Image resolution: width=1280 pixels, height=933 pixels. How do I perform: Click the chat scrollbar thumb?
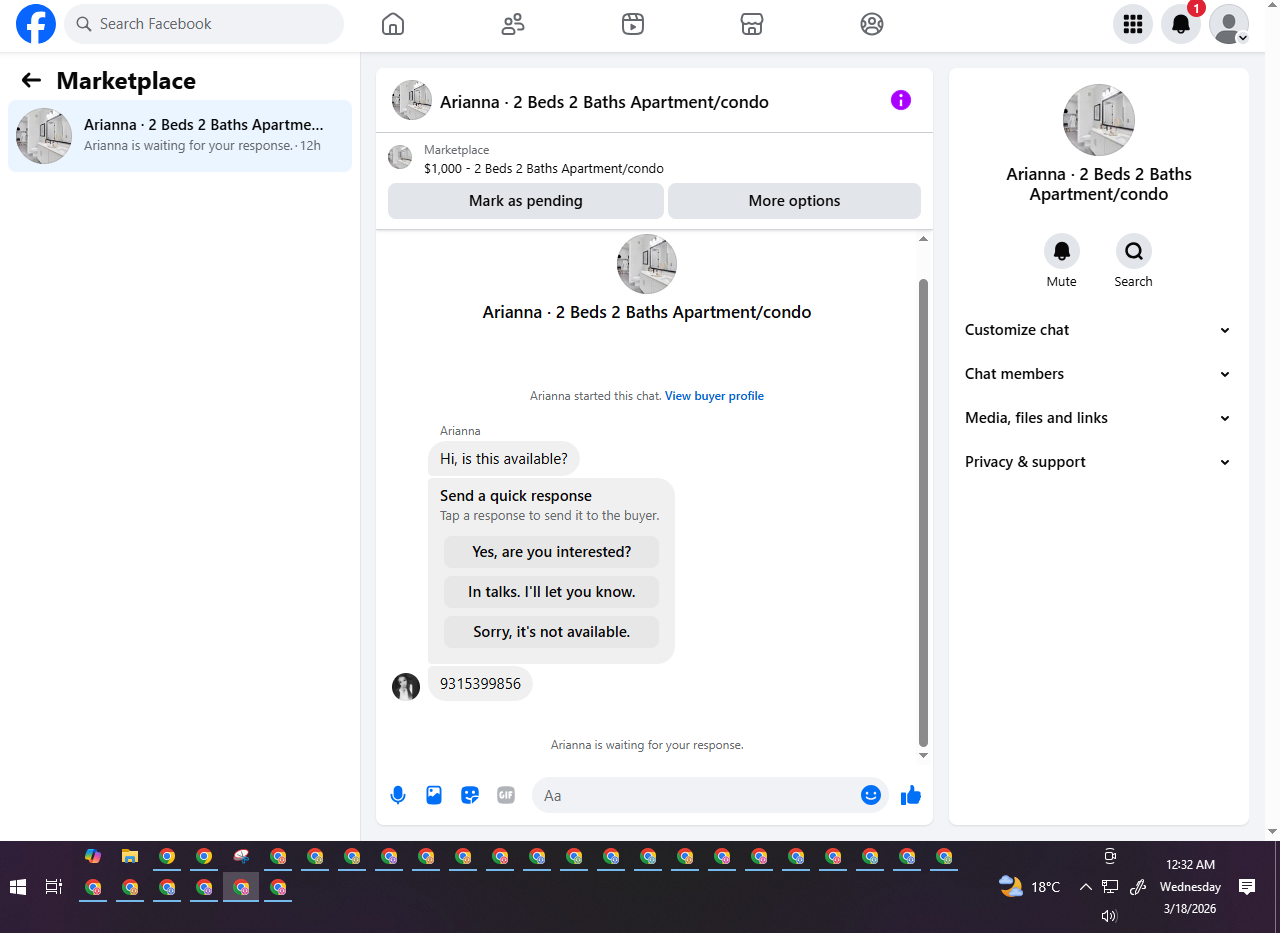(x=924, y=513)
